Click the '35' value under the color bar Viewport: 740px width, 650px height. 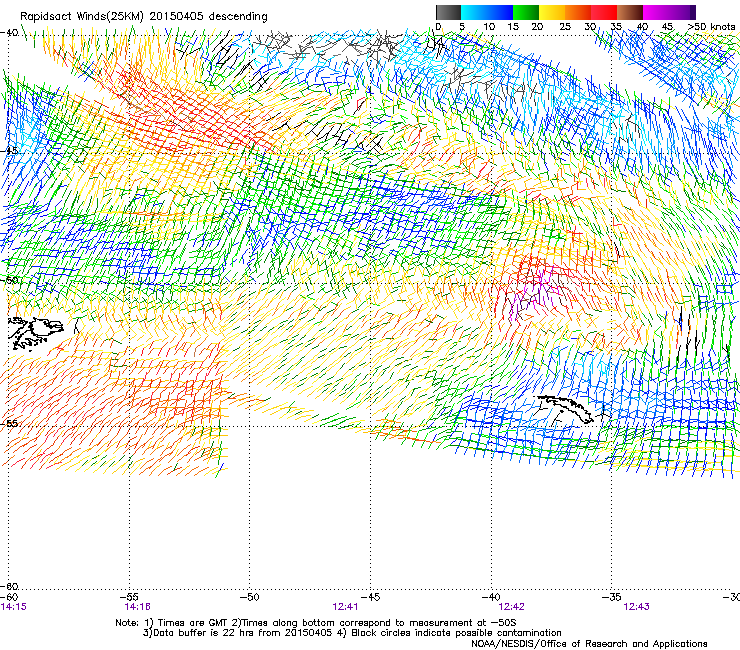pos(616,27)
